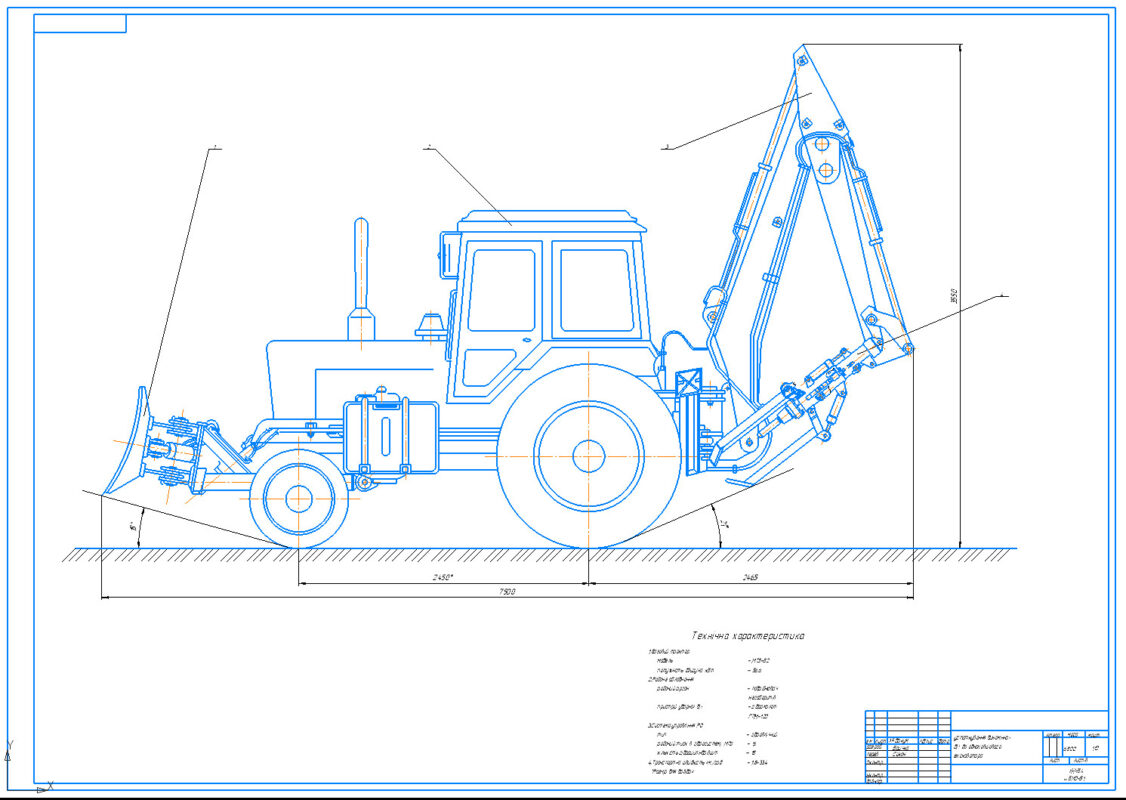Select the 2465 rear overhang dimension

[750, 579]
